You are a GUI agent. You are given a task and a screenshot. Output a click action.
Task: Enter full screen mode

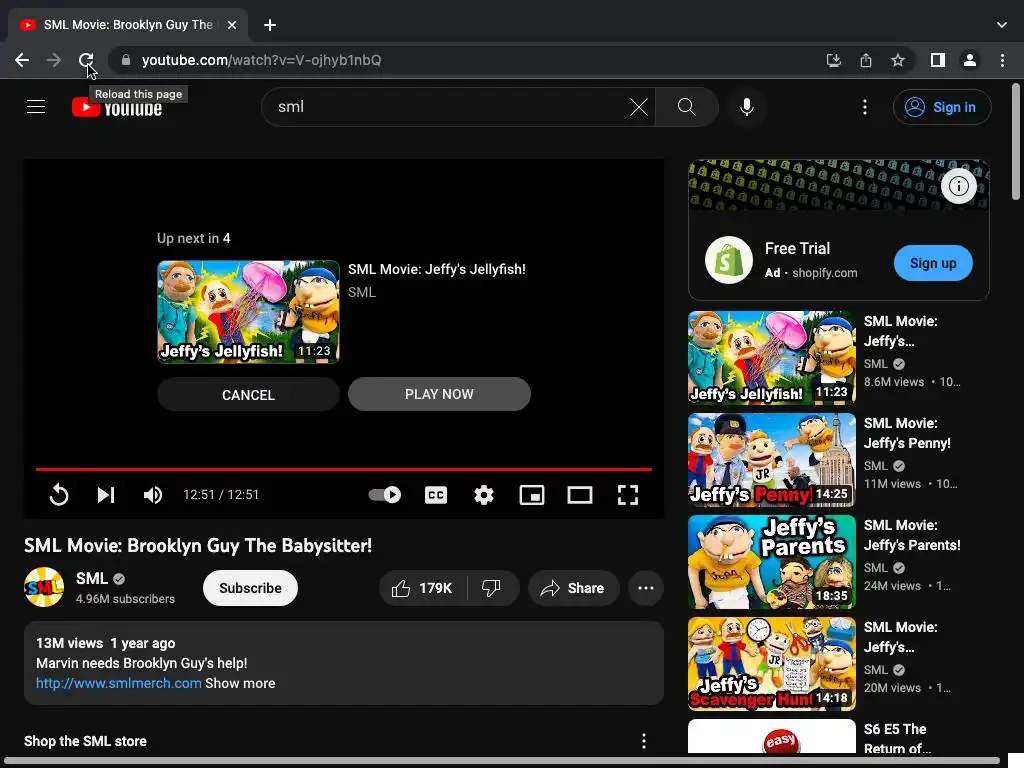(x=628, y=494)
